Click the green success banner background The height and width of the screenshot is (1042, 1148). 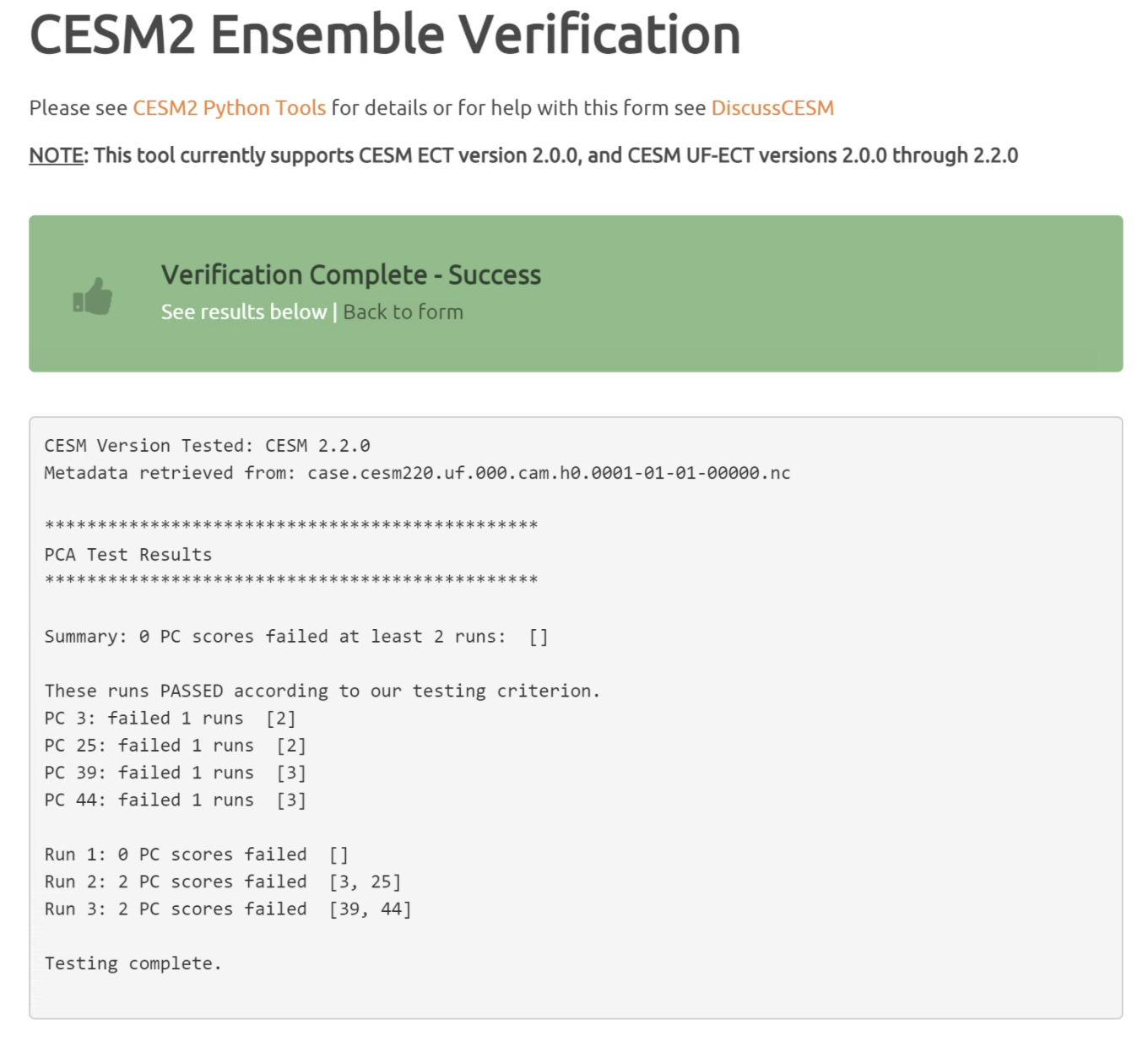click(x=844, y=291)
